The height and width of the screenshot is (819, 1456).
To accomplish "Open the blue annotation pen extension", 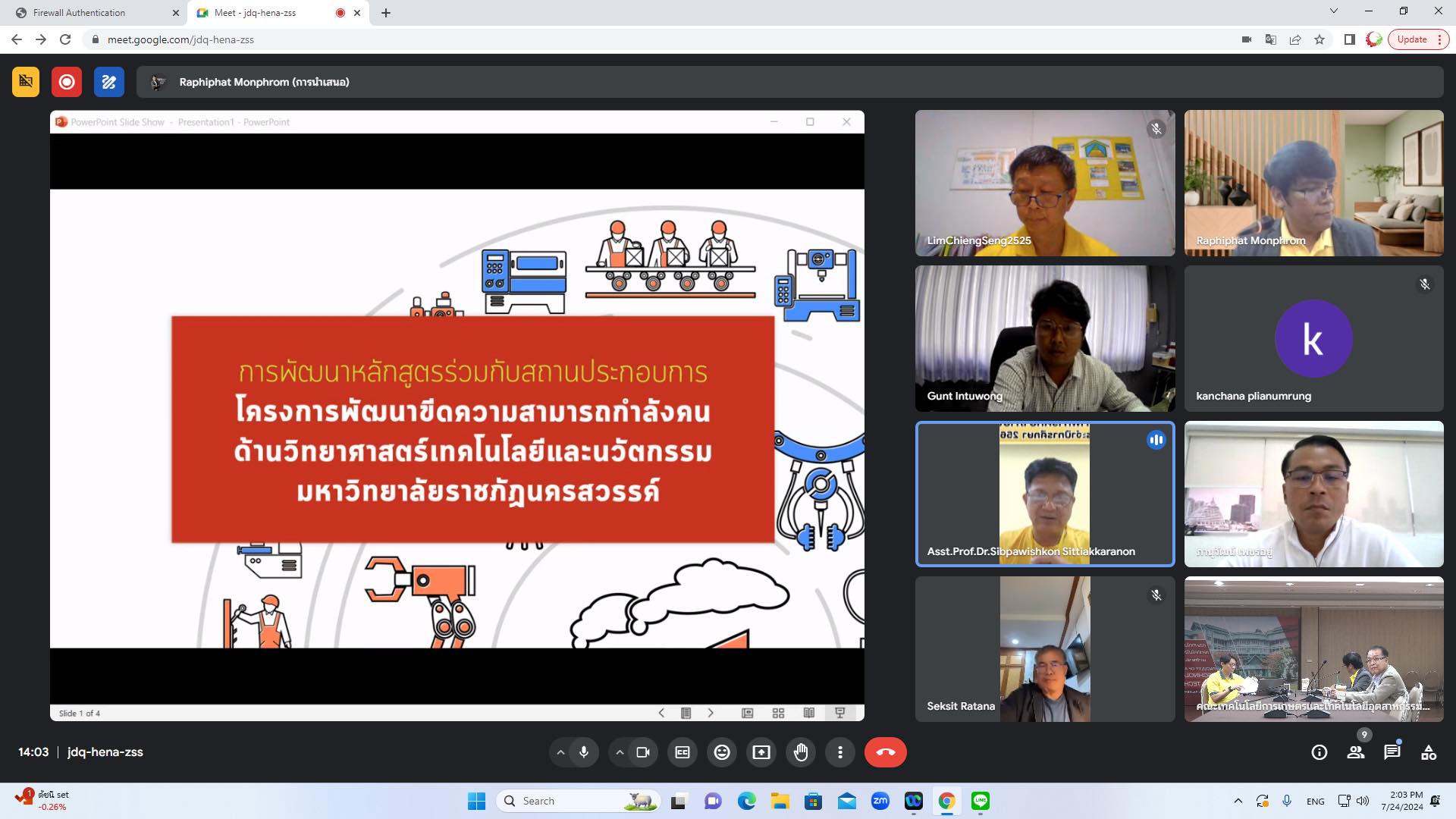I will pyautogui.click(x=108, y=82).
